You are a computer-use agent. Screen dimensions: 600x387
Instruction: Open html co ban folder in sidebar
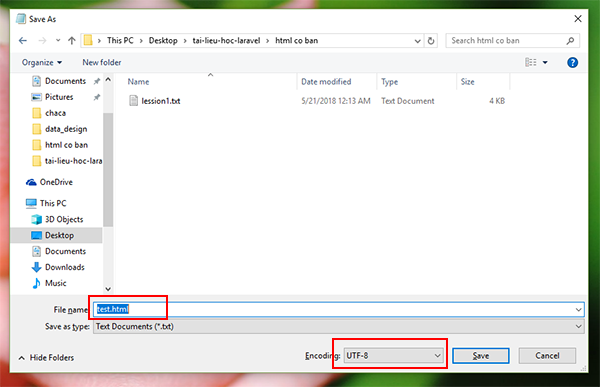(x=66, y=145)
